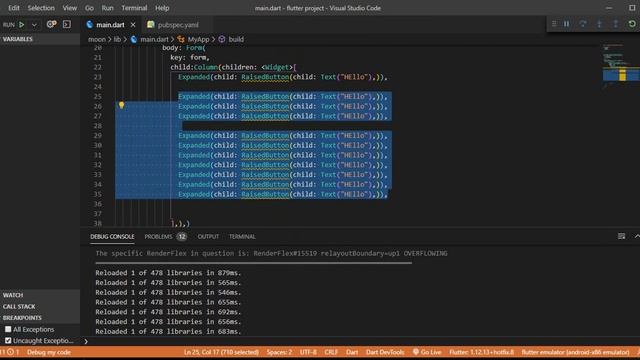The height and width of the screenshot is (360, 640).
Task: Open the debug console icon in Run header
Action: 67,24
